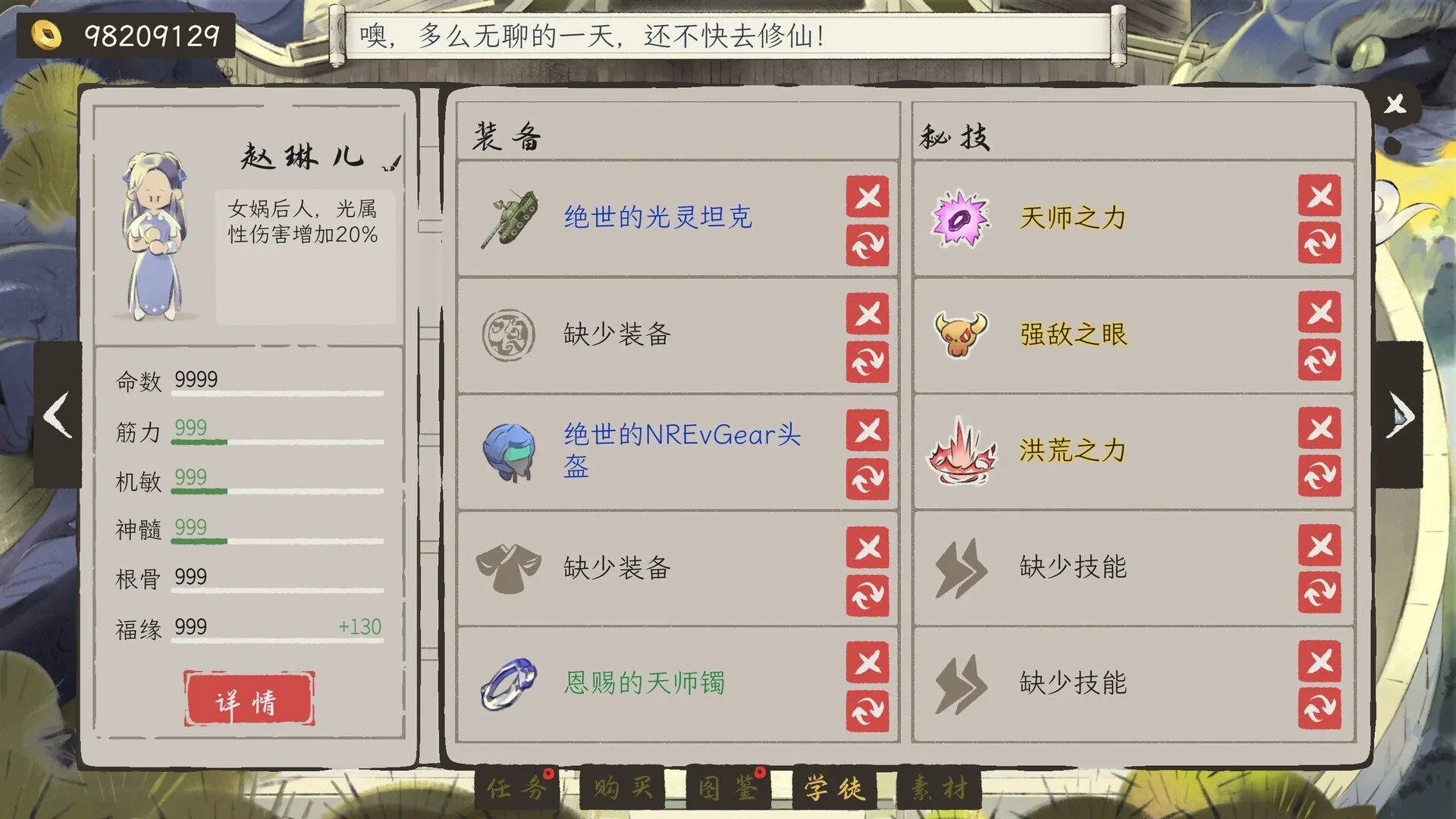1456x819 pixels.
Task: Click the red 详情 button
Action: point(249,698)
